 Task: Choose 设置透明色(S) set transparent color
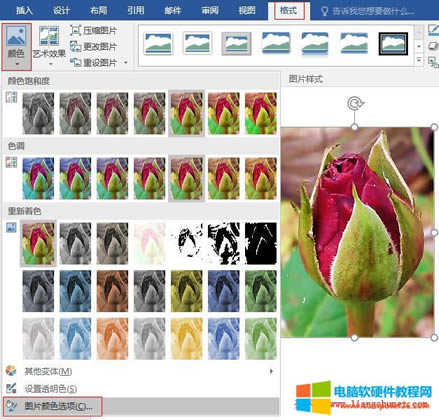coord(140,388)
